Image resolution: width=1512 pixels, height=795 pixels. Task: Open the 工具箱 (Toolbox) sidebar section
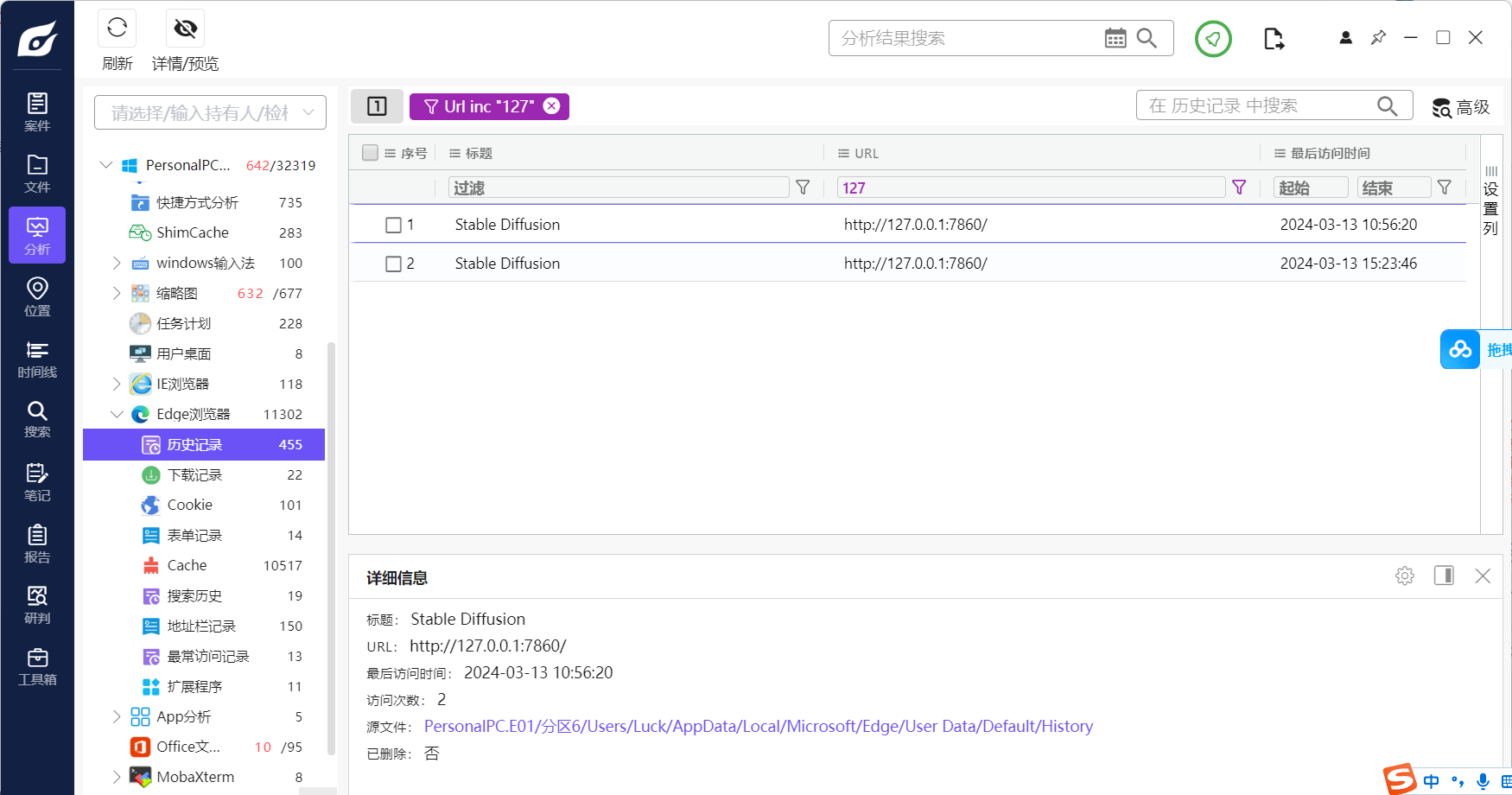[37, 666]
